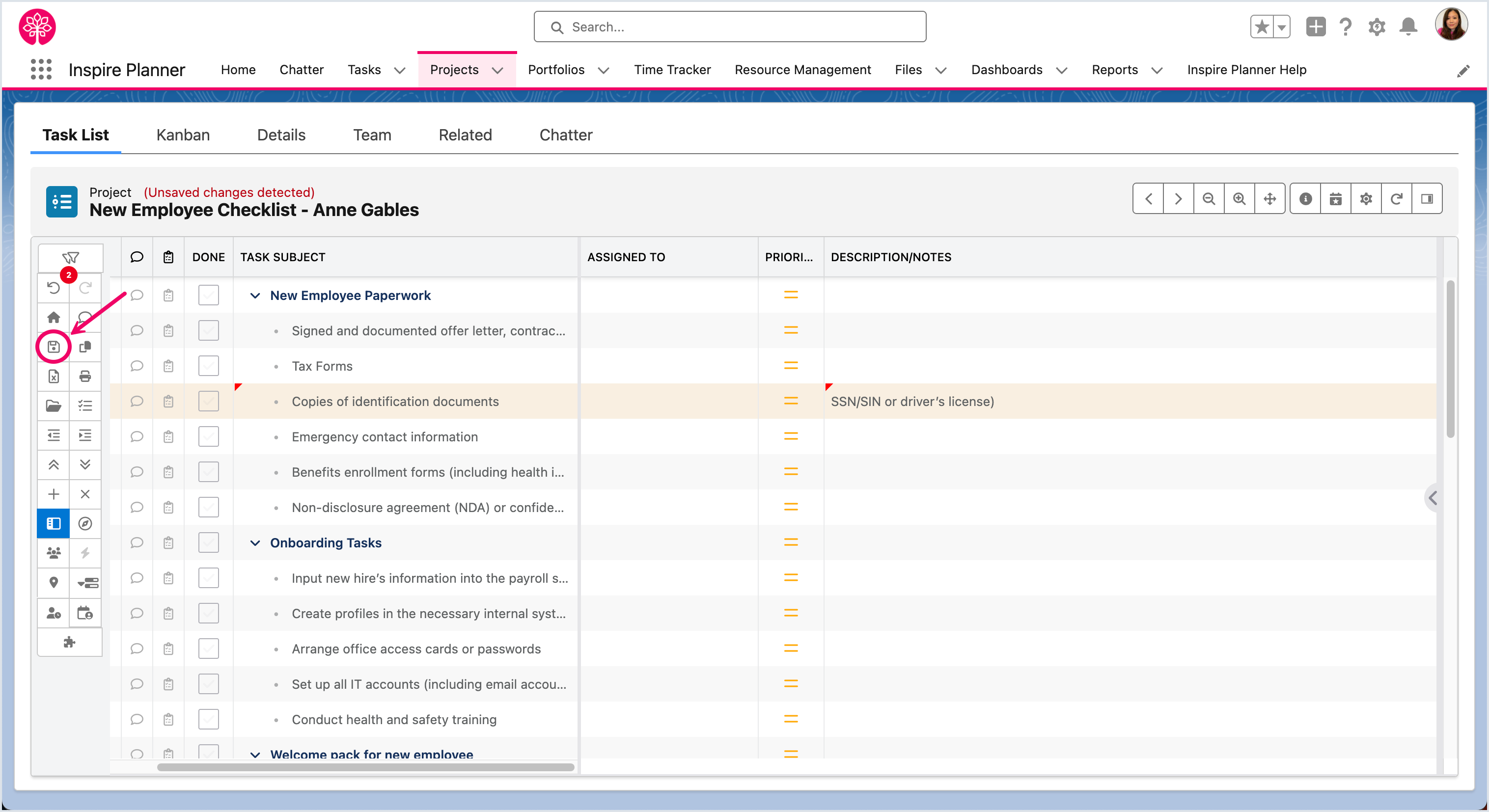
Task: Check Done for Conduct health and safety training
Action: (208, 720)
